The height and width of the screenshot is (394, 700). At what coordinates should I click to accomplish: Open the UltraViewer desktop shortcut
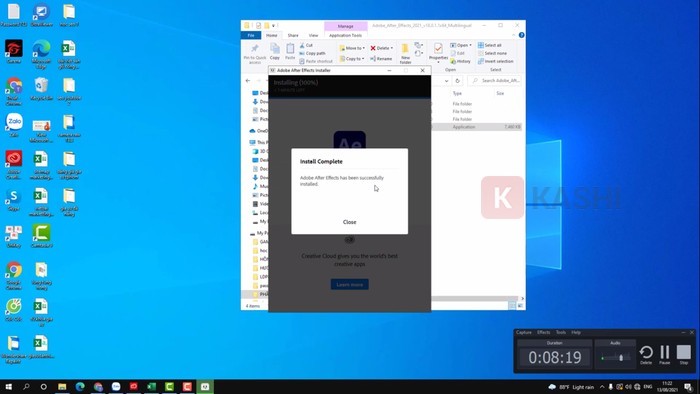tap(42, 15)
